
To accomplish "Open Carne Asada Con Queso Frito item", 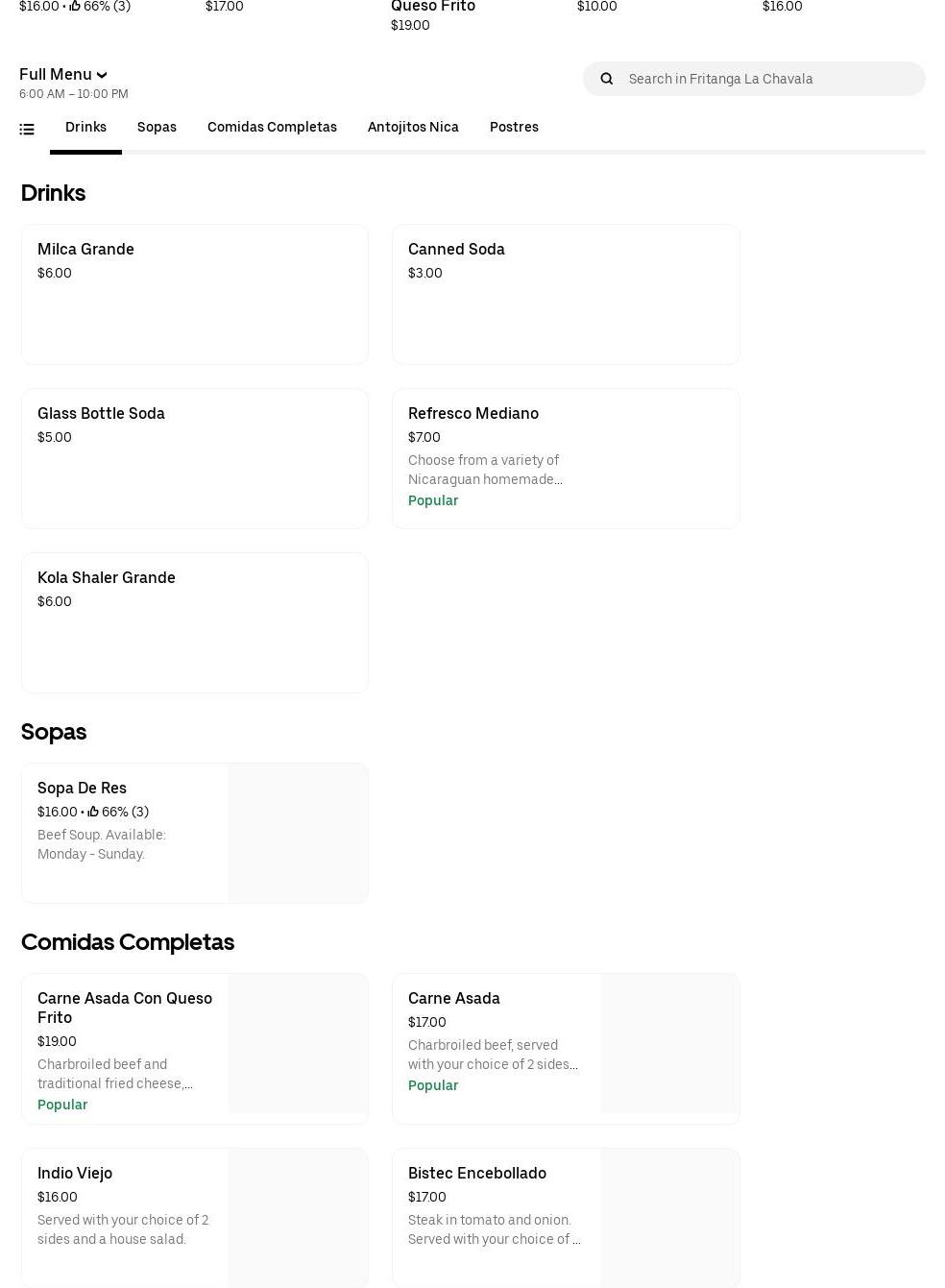I will click(x=125, y=1047).
